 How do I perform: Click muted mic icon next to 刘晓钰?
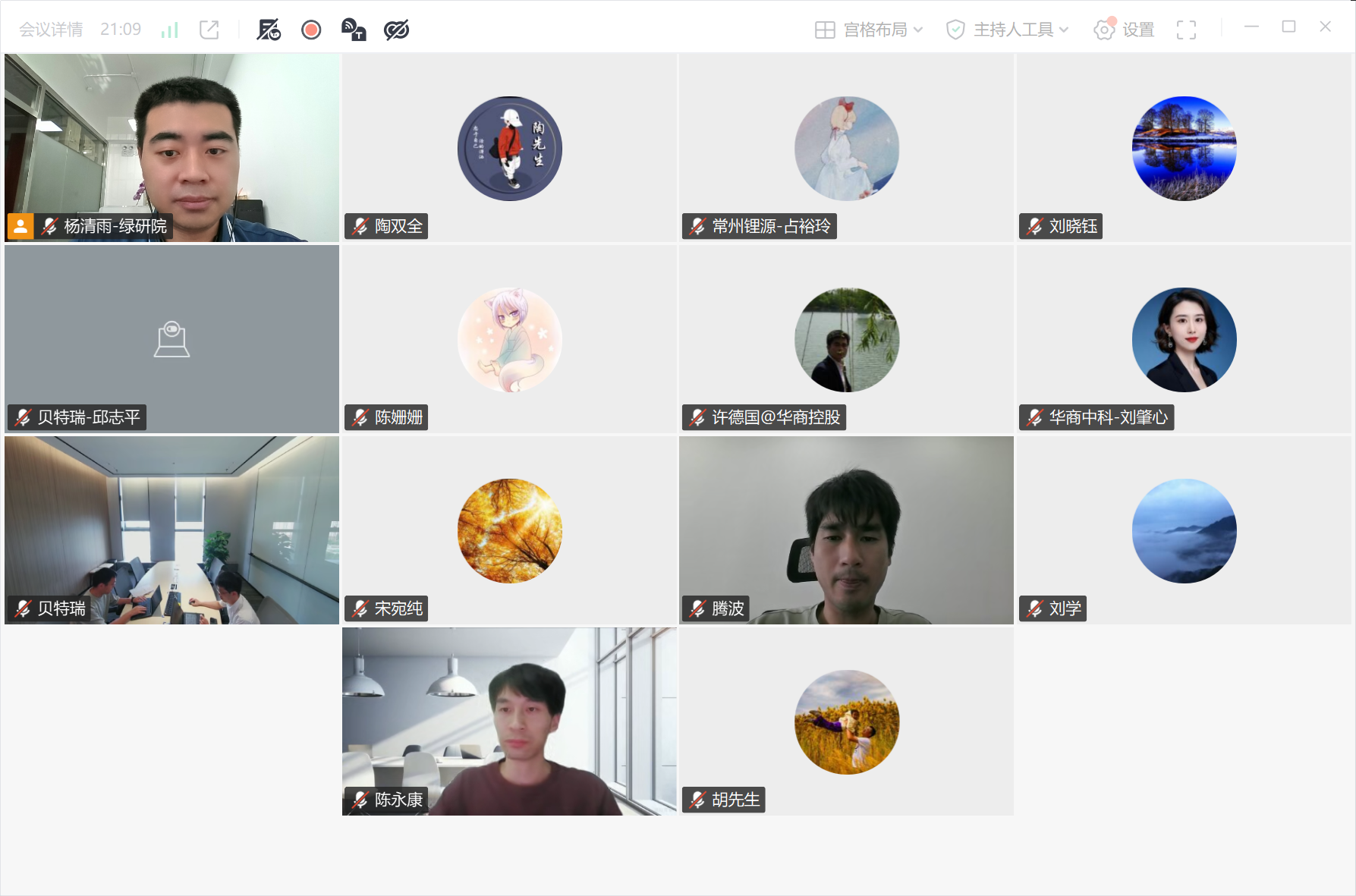point(1035,226)
